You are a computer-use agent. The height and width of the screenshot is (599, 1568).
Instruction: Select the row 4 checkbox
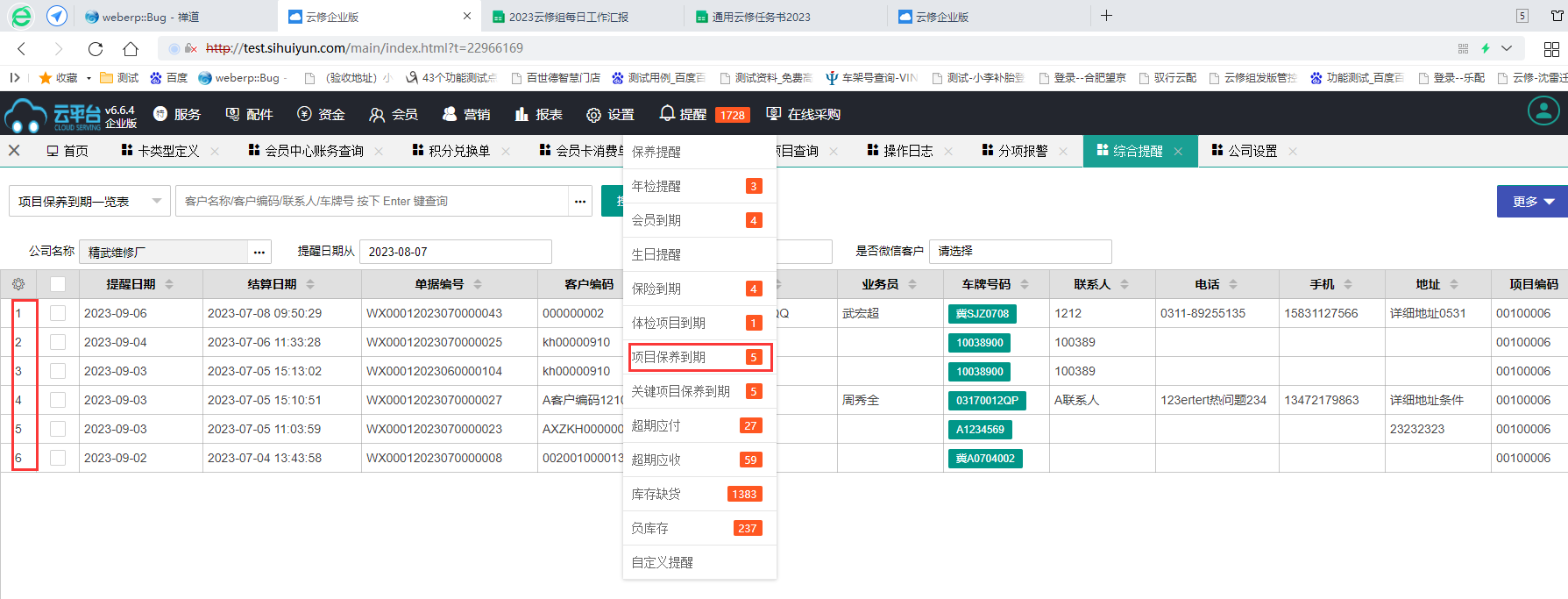58,400
